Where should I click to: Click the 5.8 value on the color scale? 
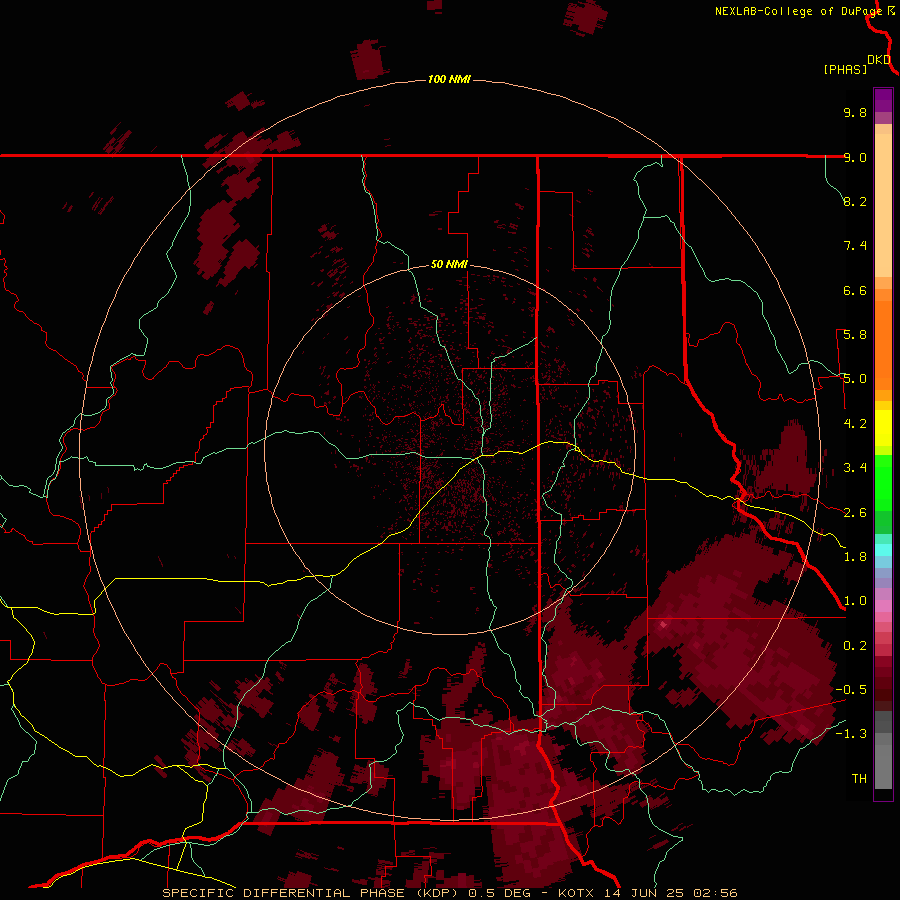[855, 335]
